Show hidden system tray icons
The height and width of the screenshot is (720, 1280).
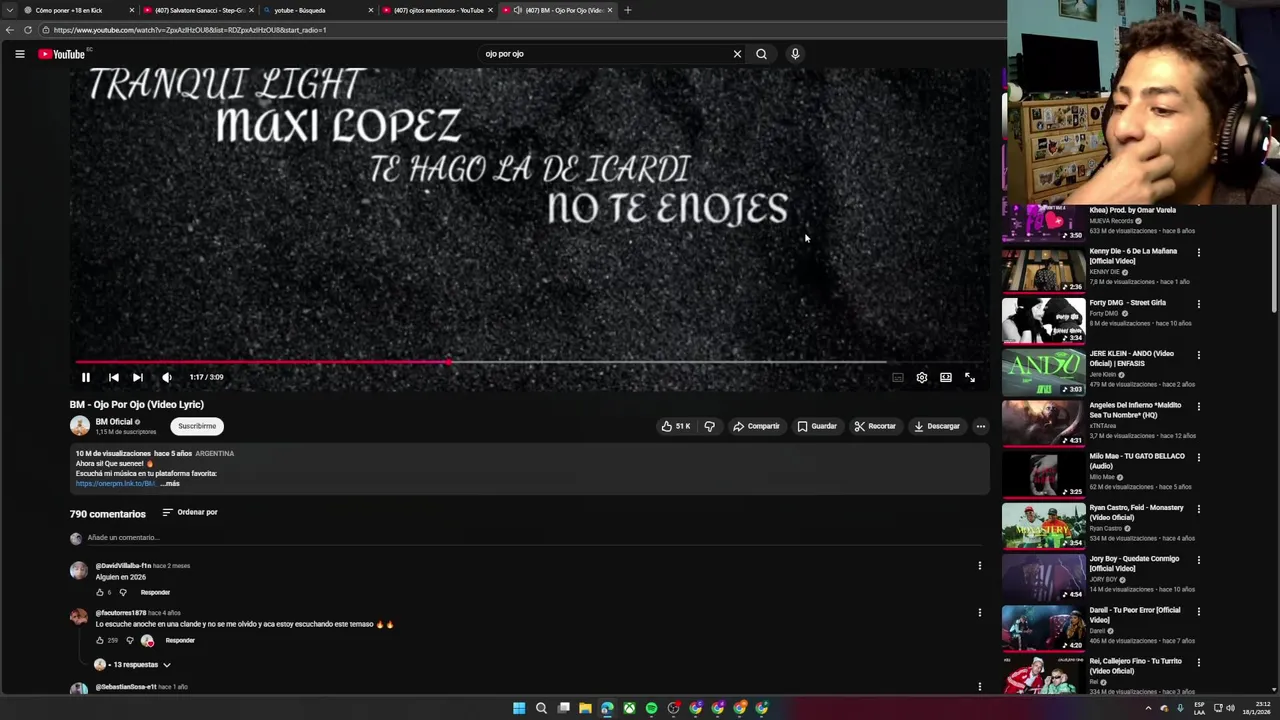click(1148, 708)
